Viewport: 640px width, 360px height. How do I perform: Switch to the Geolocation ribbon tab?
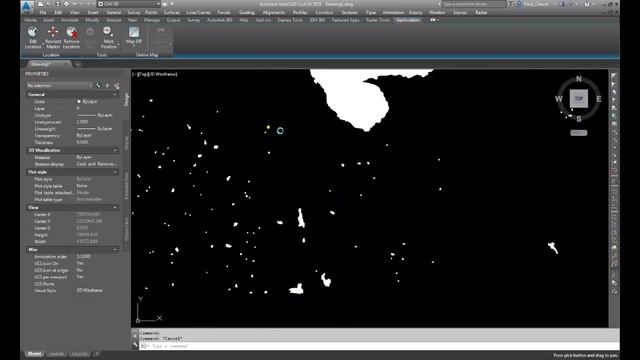408,20
